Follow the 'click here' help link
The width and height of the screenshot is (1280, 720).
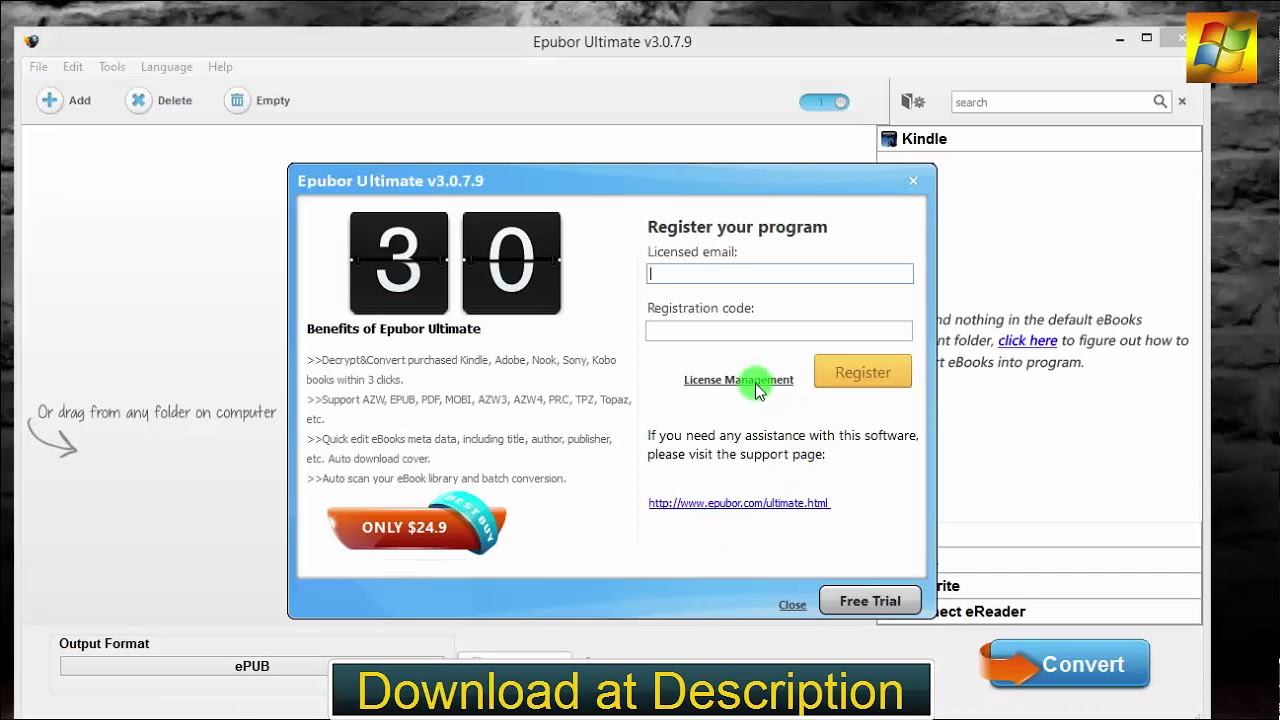pos(1027,341)
